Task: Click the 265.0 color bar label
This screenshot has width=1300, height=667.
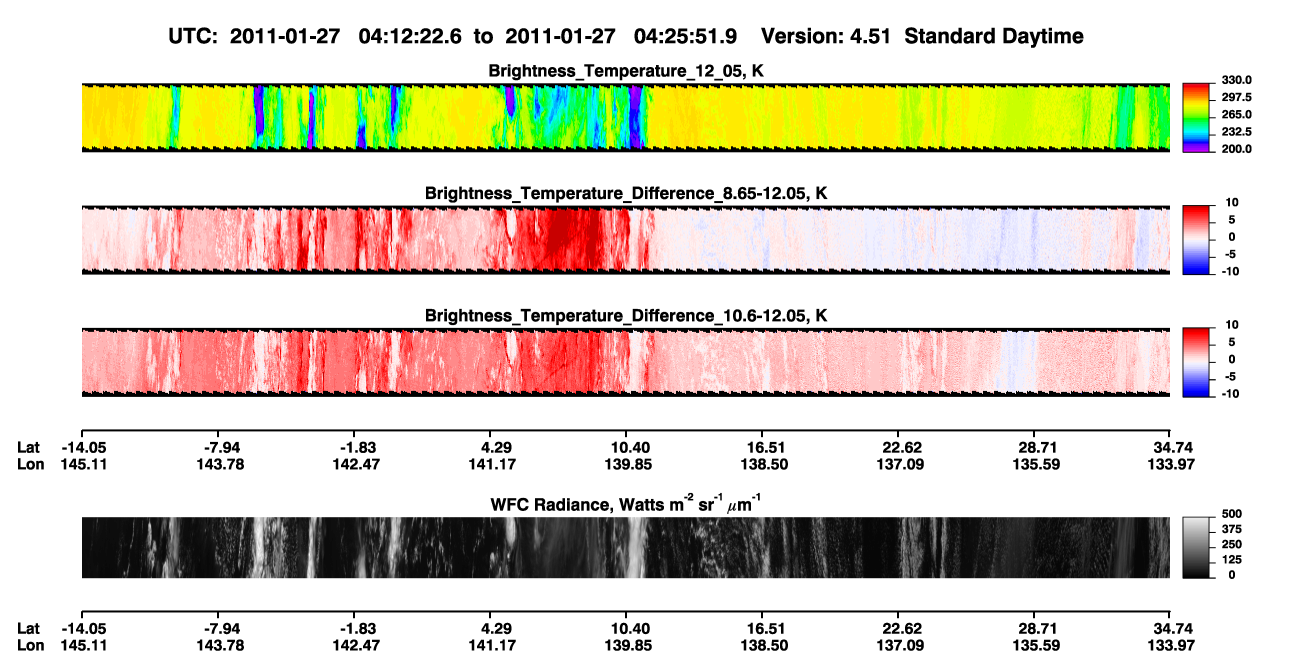Action: tap(1237, 115)
